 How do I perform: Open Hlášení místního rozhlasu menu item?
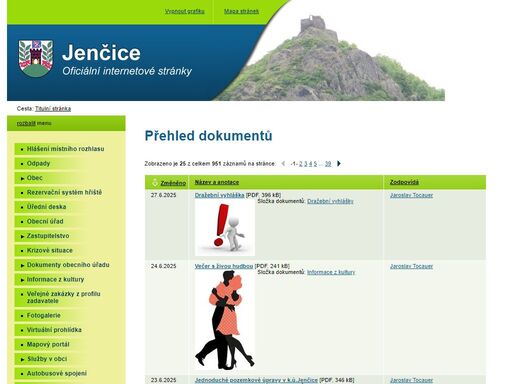[x=65, y=149]
